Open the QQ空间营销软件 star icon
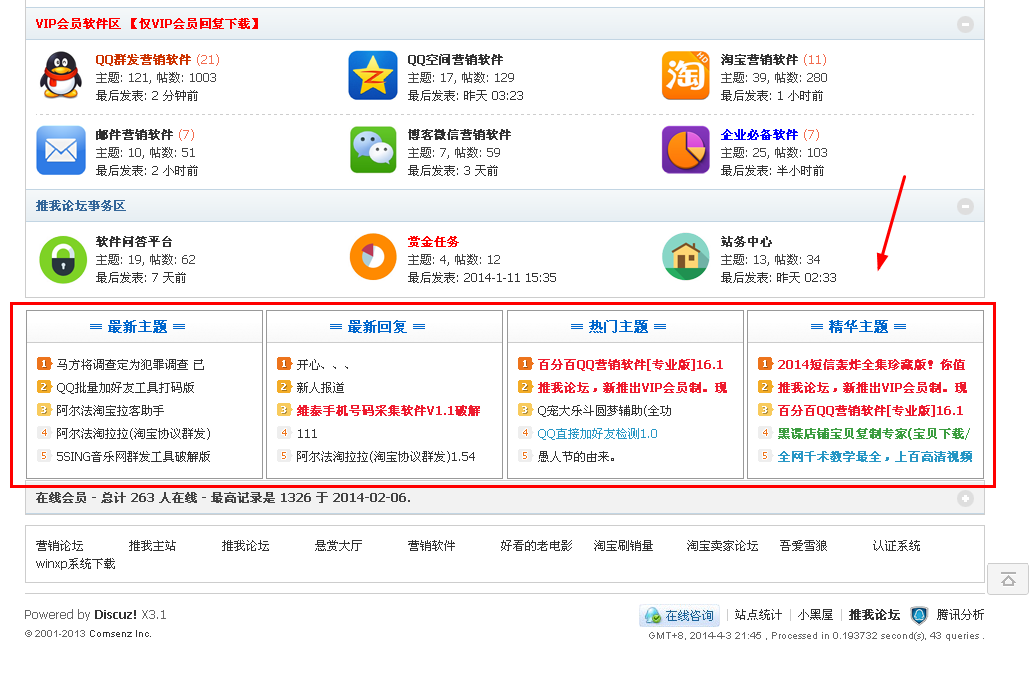The height and width of the screenshot is (674, 1033). 372,77
